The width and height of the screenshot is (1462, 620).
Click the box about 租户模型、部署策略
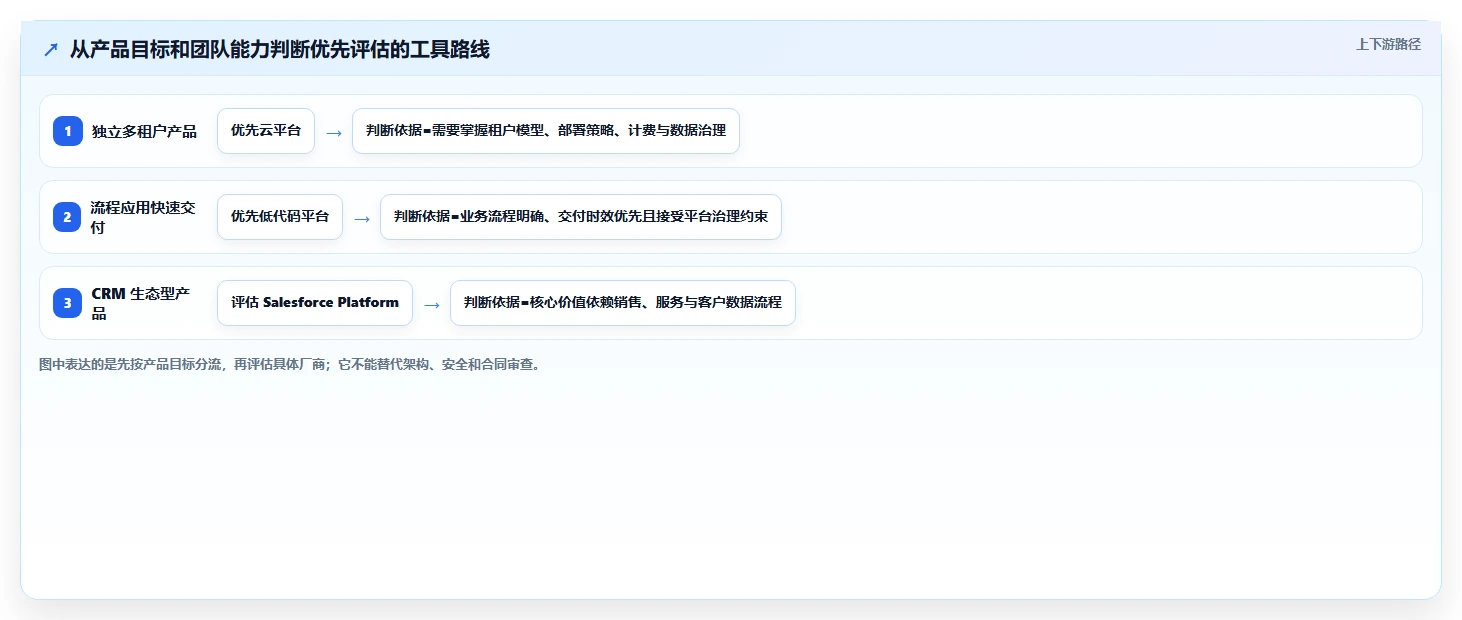click(x=546, y=131)
